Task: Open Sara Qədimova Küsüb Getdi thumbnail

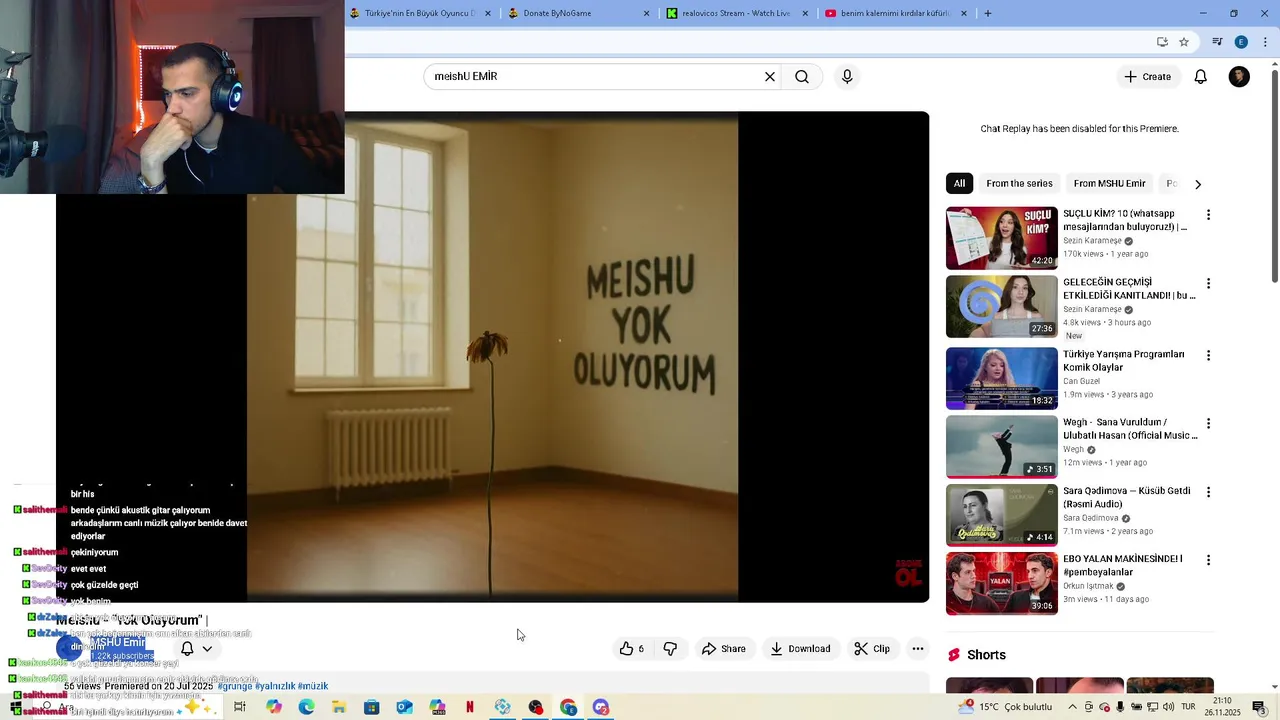Action: (x=1001, y=515)
